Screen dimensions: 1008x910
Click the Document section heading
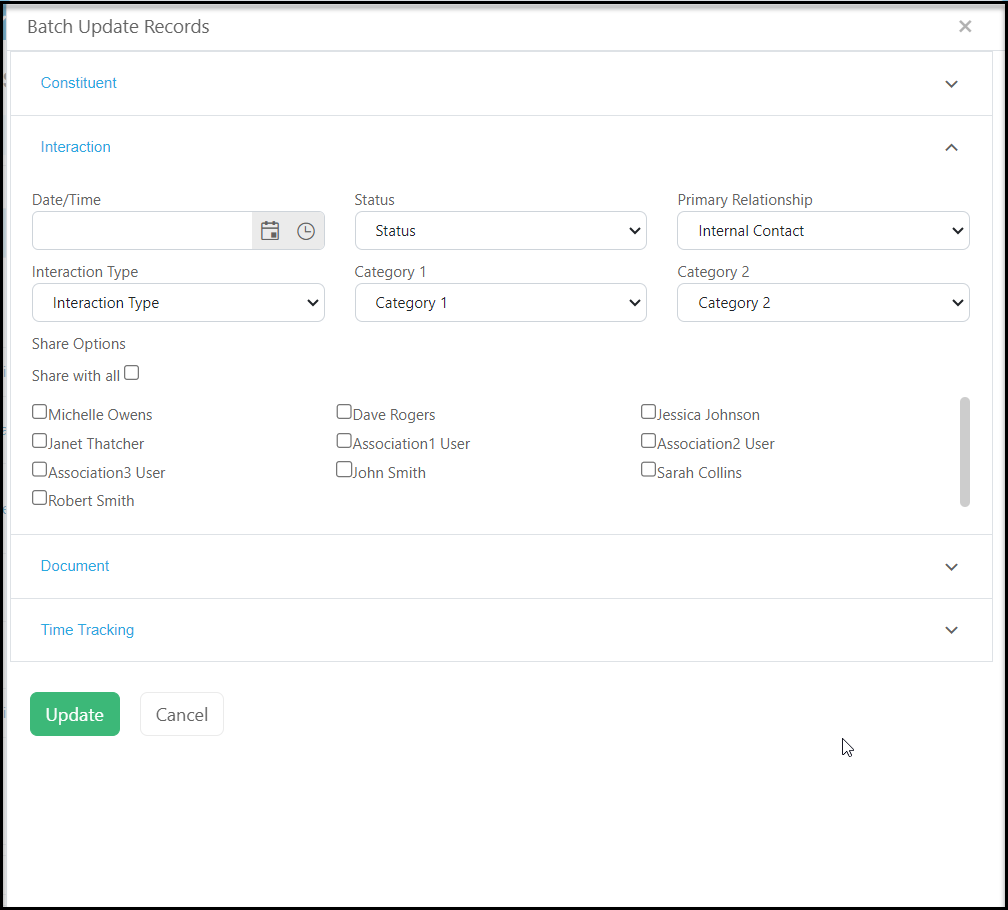pos(75,566)
